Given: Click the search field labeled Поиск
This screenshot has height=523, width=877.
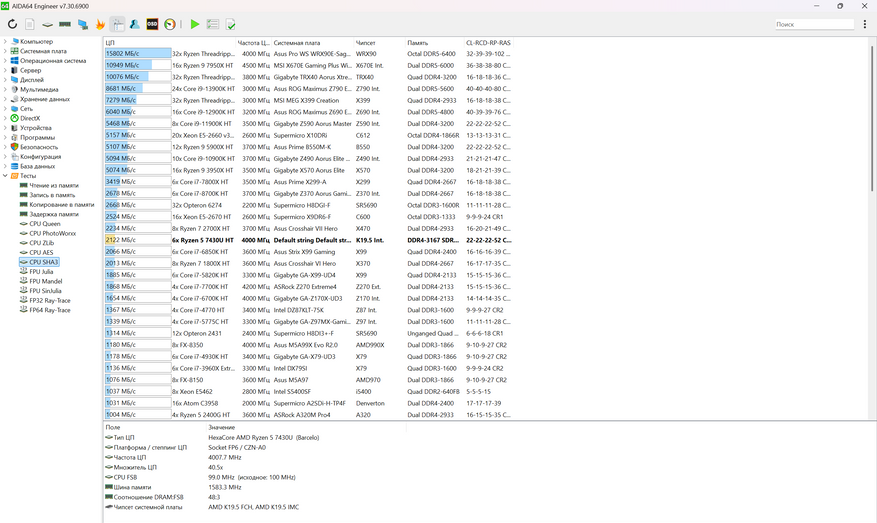Looking at the screenshot, I should click(814, 24).
